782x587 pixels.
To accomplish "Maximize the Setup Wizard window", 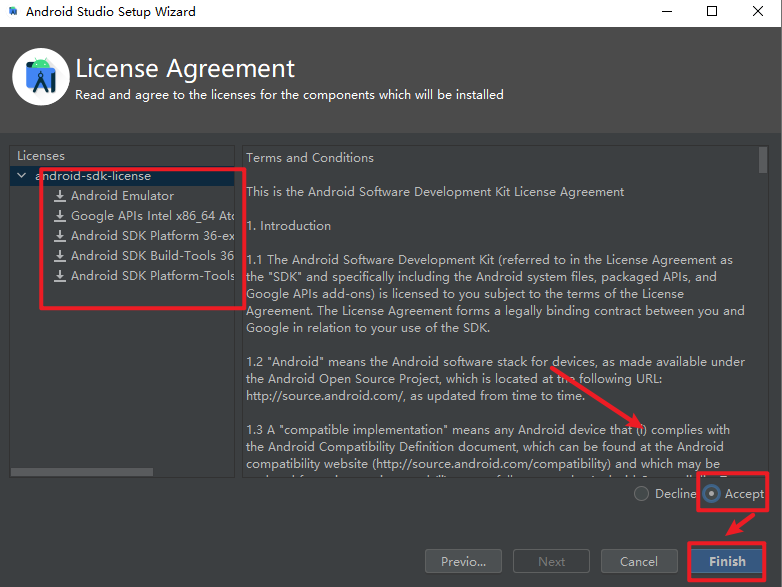I will tap(712, 11).
